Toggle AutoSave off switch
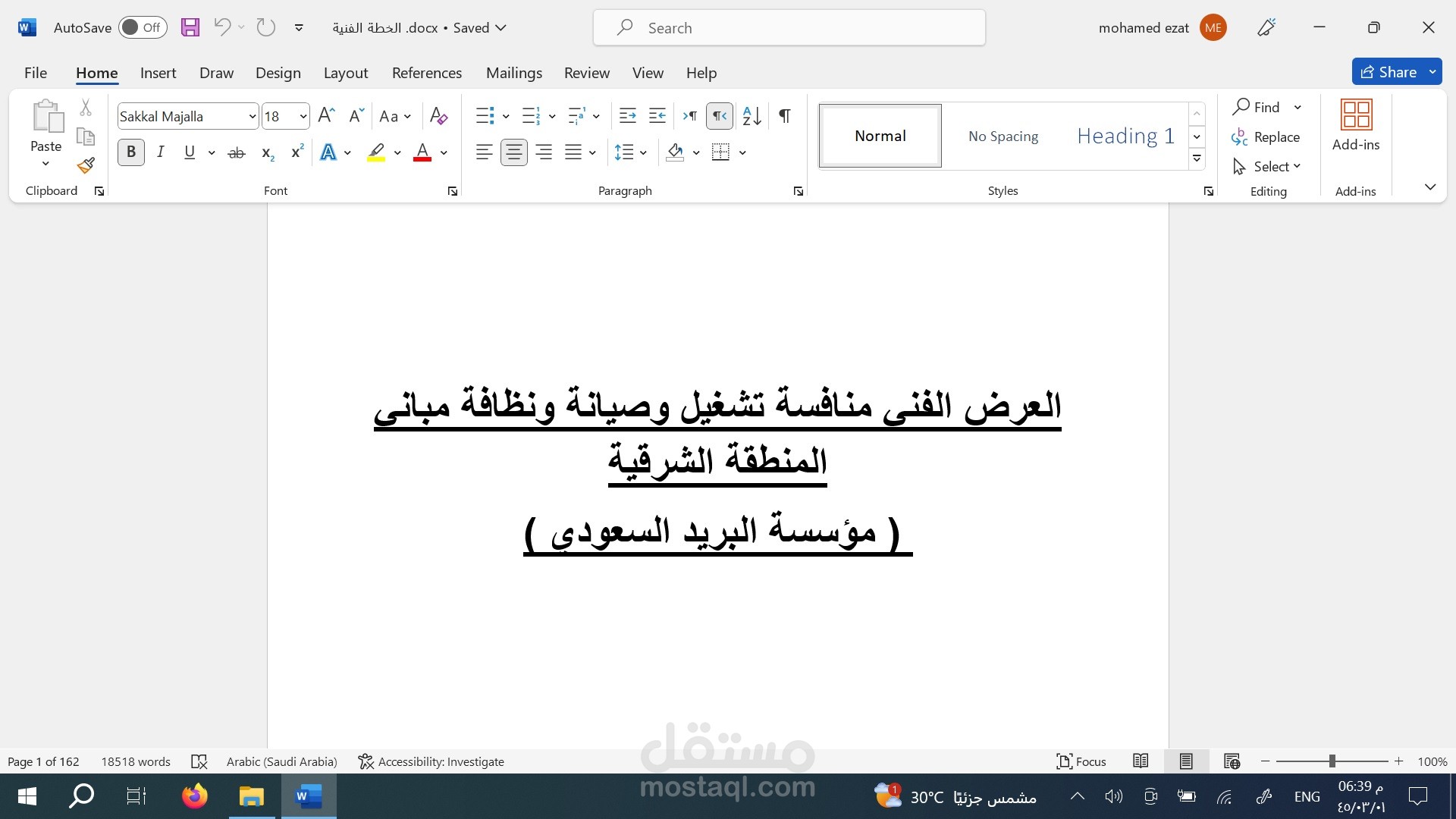 (143, 27)
